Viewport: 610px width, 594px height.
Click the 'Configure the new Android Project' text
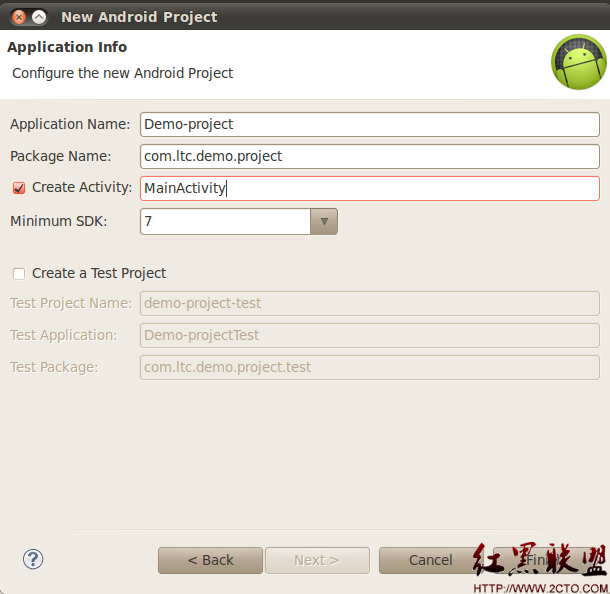pyautogui.click(x=123, y=73)
